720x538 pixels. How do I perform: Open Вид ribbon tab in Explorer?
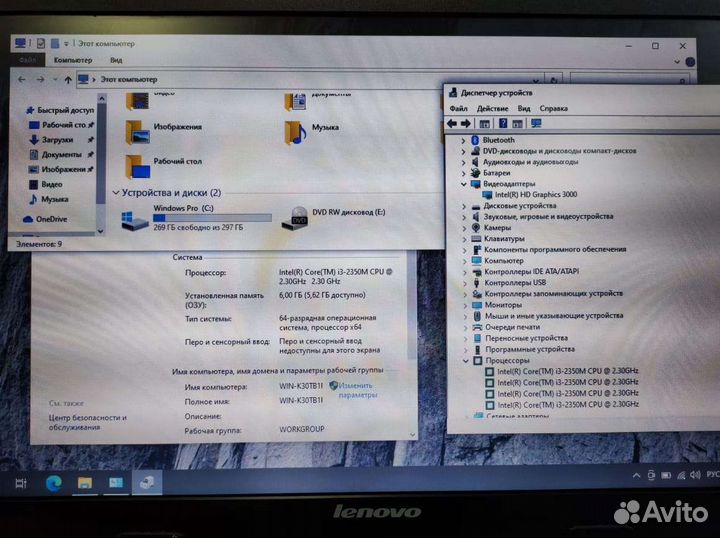(x=116, y=60)
